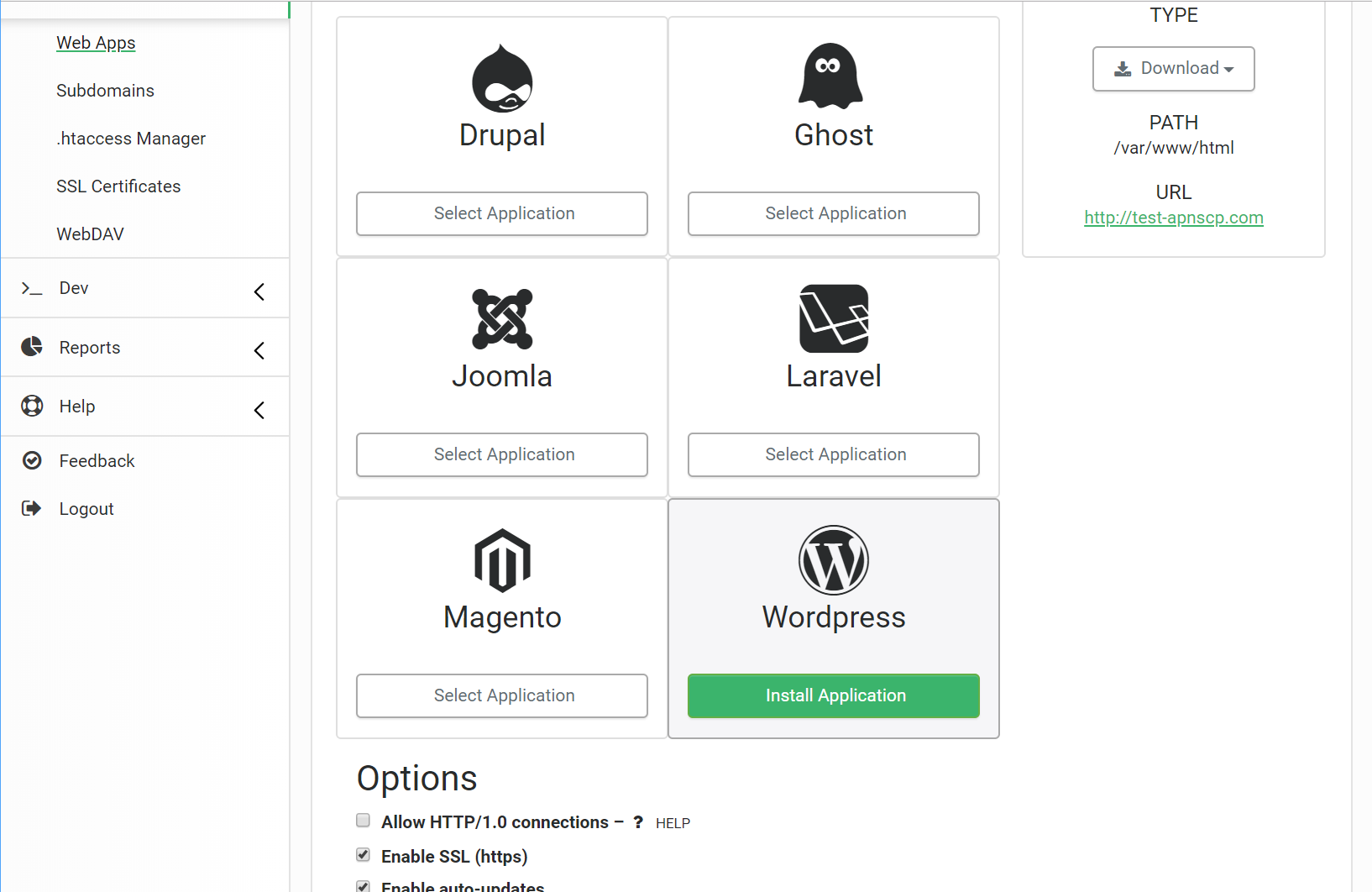Screen dimensions: 1372x892
Task: Click the Reports pie chart icon
Action: click(32, 347)
